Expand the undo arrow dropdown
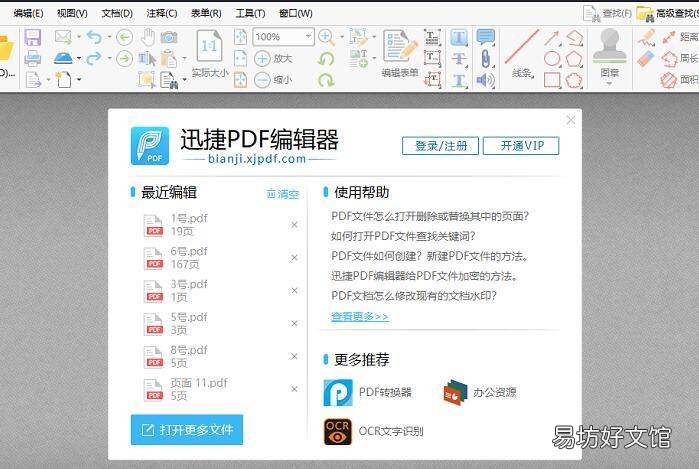The image size is (699, 469). pyautogui.click(x=109, y=37)
